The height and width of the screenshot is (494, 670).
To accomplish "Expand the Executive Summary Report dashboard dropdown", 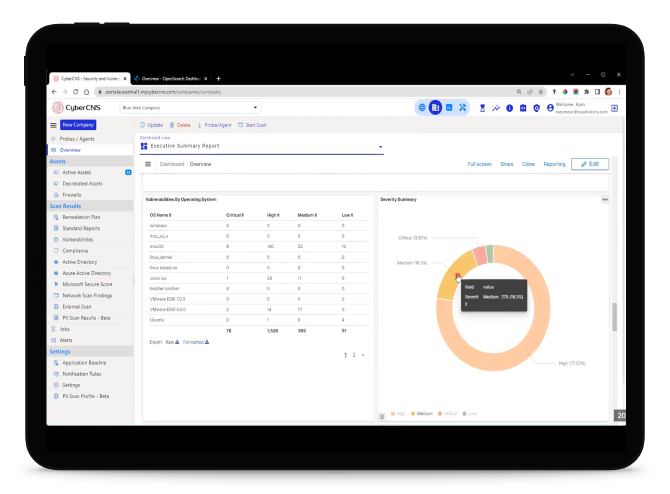I will tap(380, 147).
